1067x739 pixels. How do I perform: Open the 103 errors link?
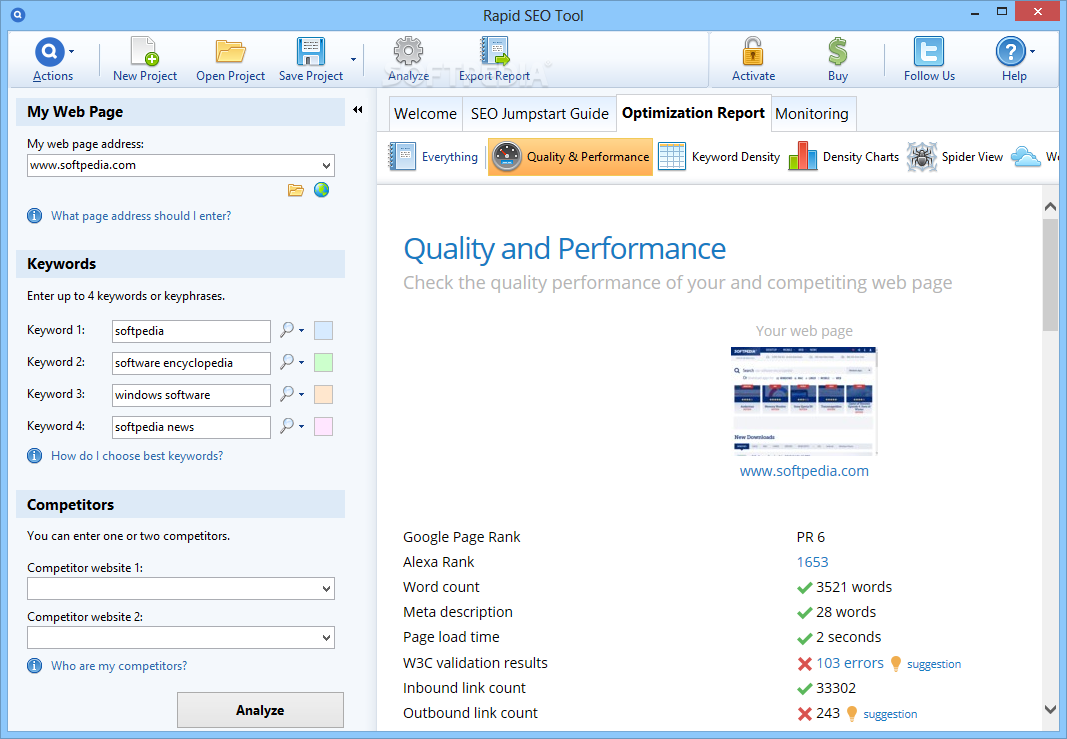[x=850, y=663]
